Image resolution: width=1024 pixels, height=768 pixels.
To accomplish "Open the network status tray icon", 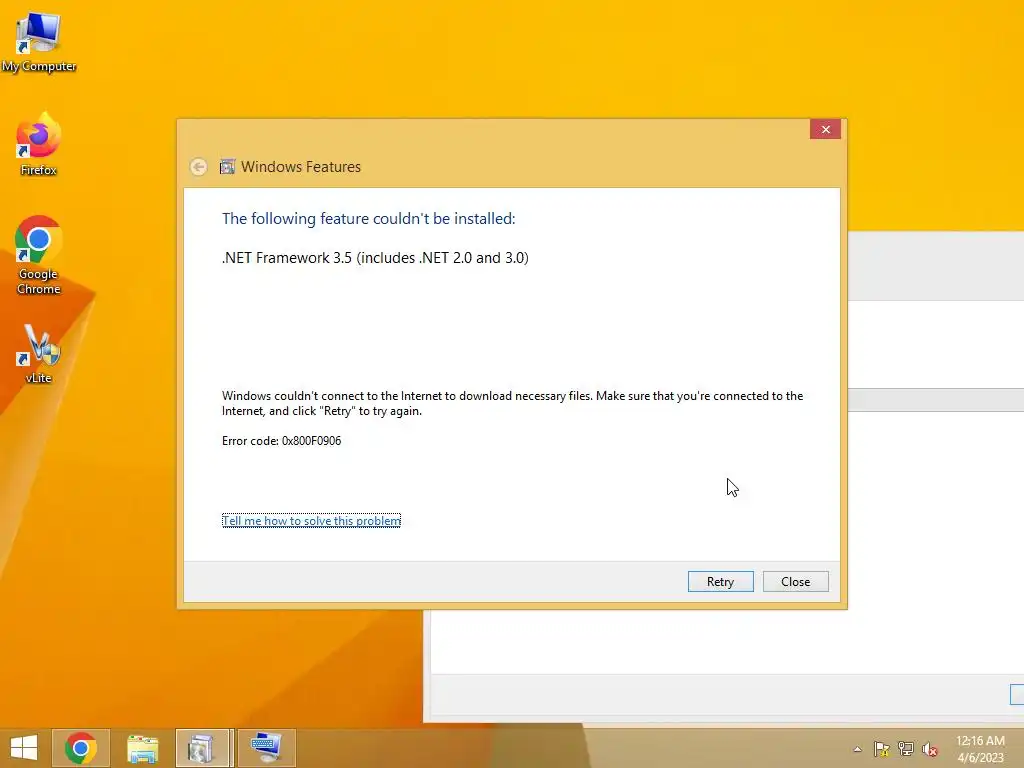I will 906,749.
